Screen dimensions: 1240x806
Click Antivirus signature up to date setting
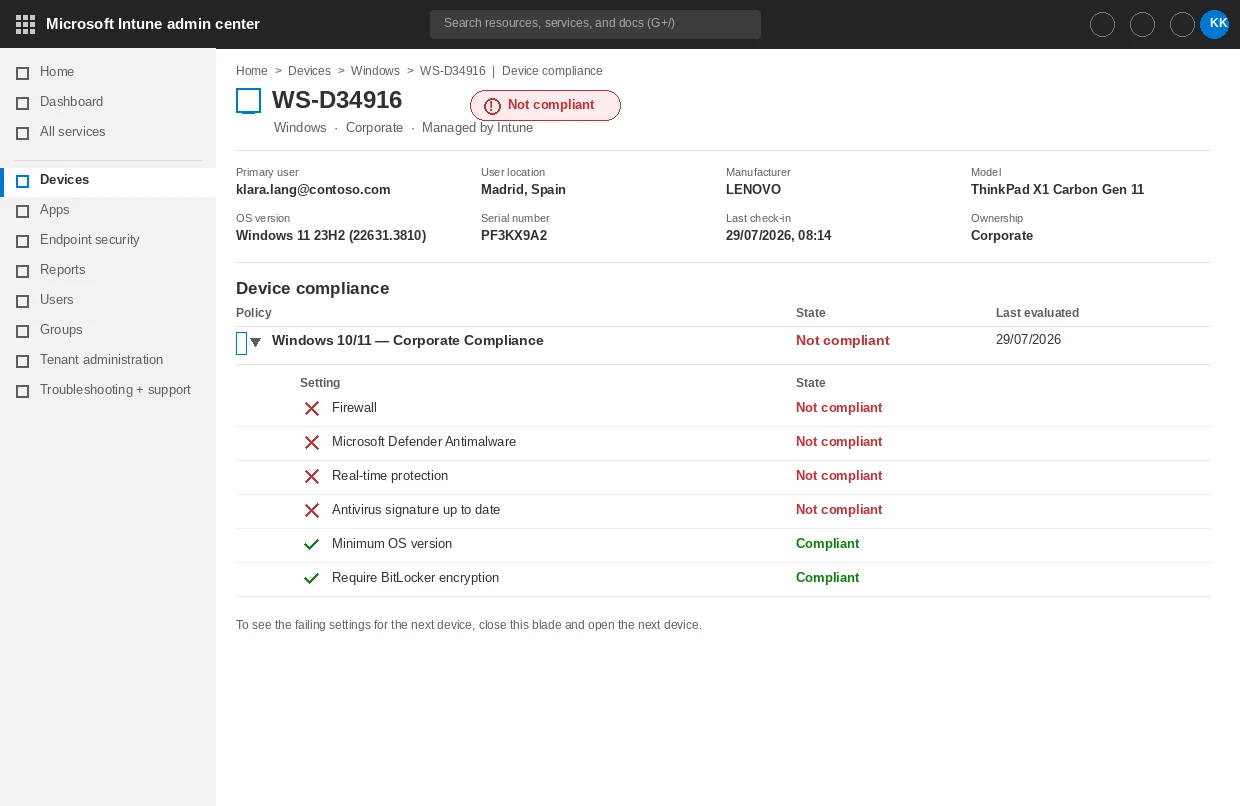click(416, 510)
